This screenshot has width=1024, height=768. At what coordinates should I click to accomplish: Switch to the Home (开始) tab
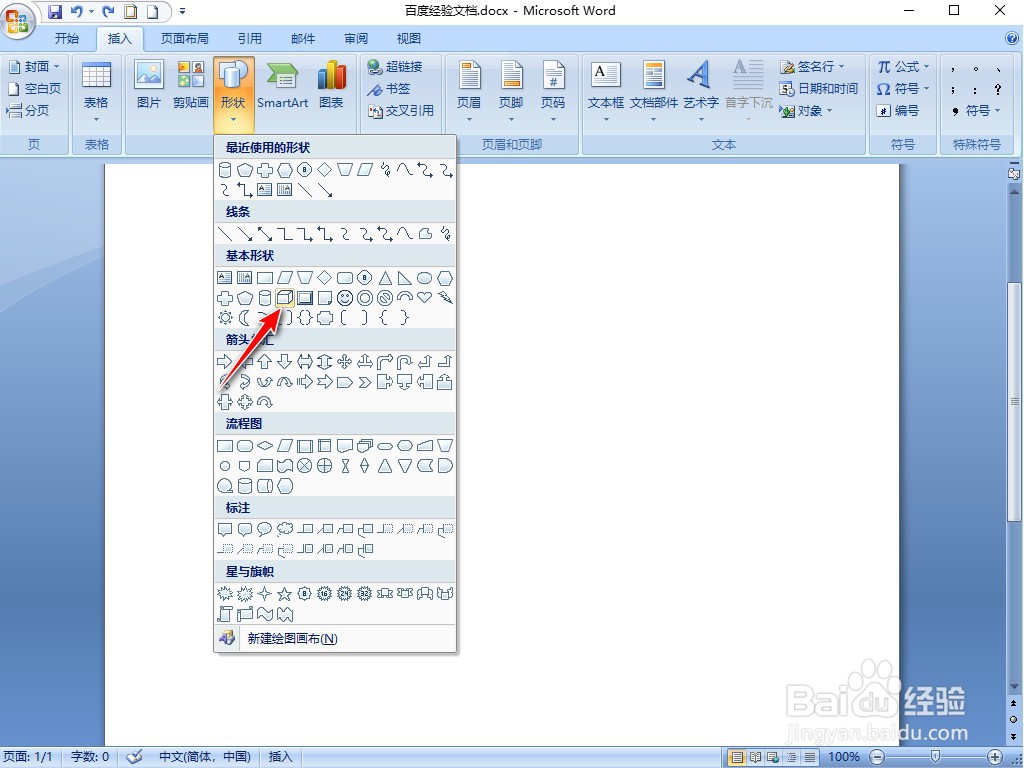67,39
